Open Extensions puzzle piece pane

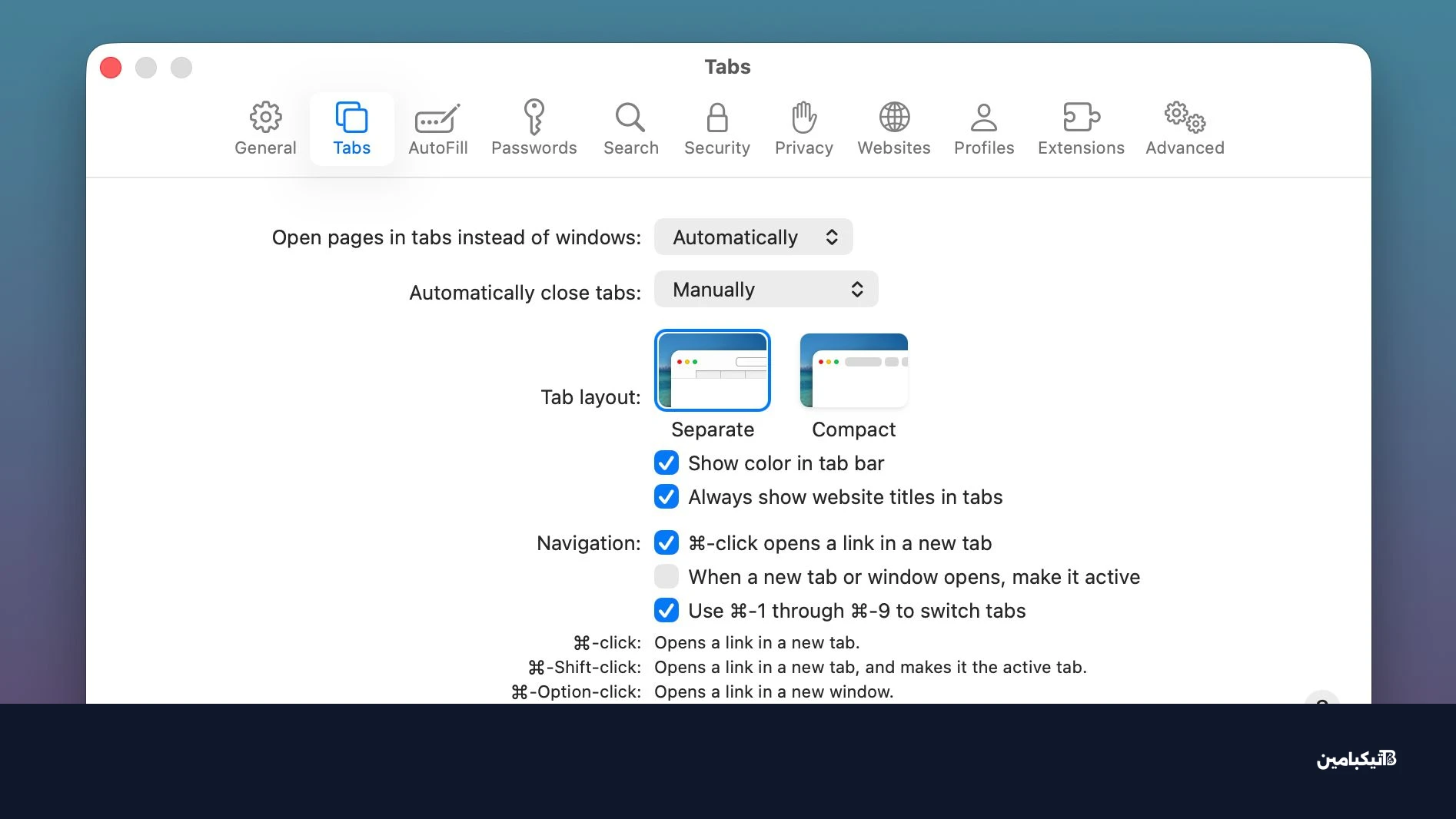point(1080,128)
